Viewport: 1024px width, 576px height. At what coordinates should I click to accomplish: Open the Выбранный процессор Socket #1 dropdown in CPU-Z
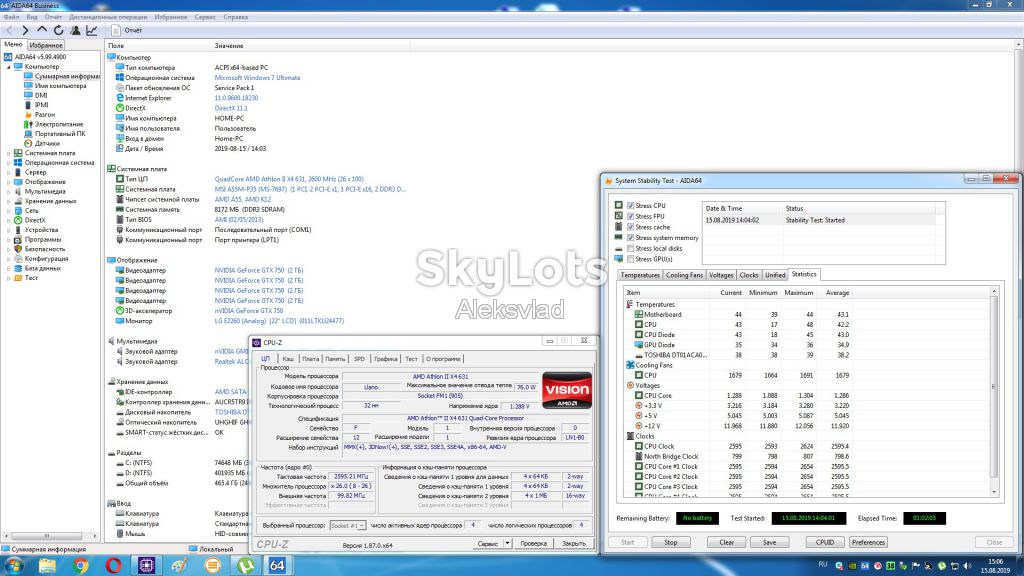[347, 525]
